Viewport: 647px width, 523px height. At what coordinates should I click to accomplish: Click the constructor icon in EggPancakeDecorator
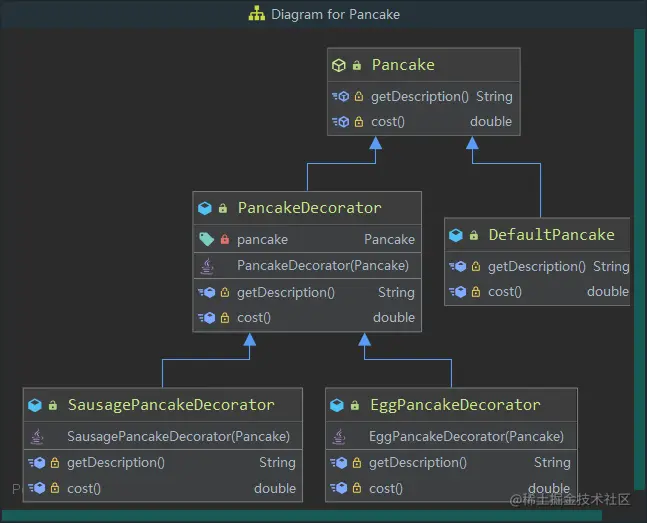339,437
